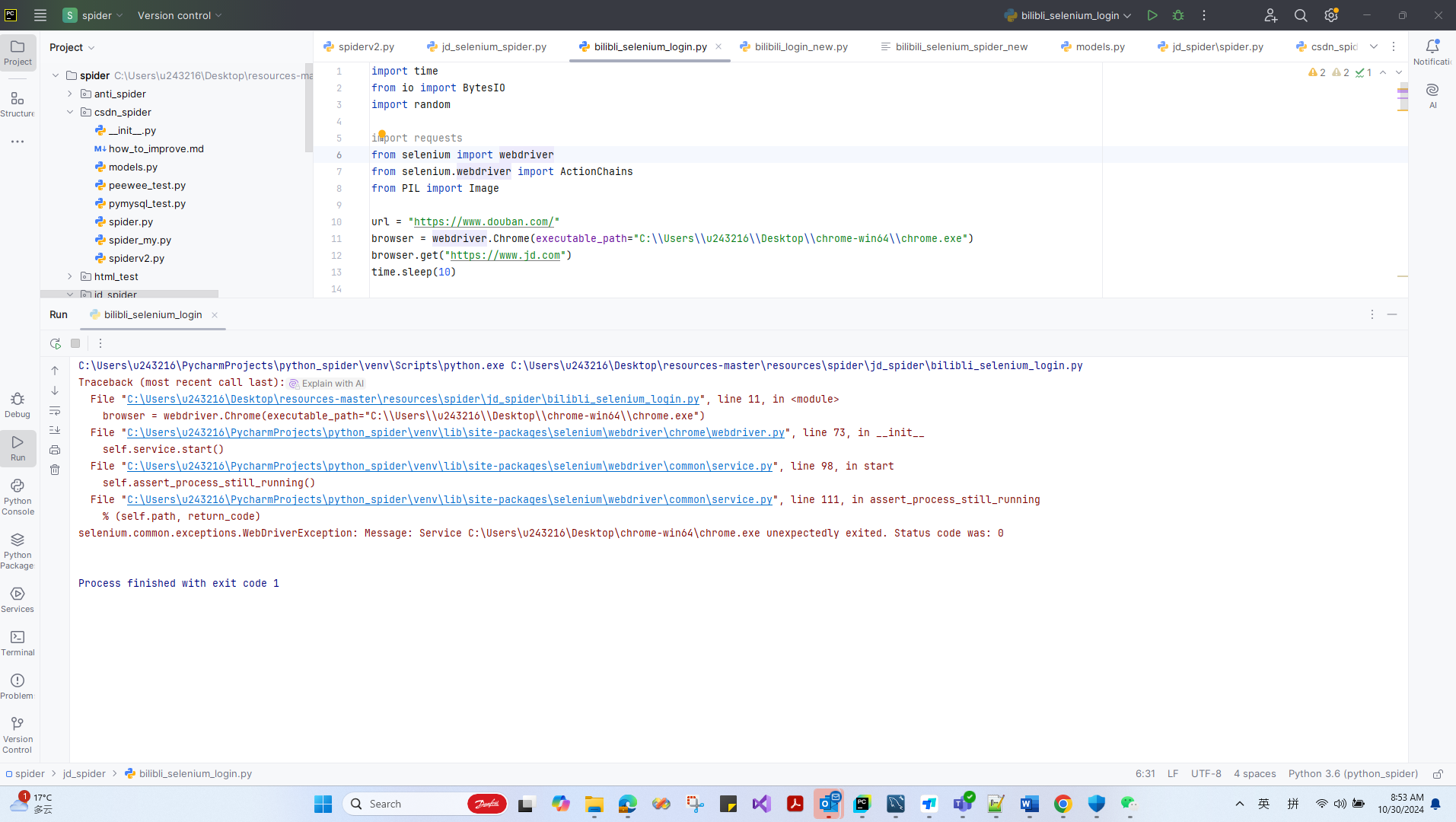Show more tool windows ellipsis
Screen dimensions: 1456x822
18,142
